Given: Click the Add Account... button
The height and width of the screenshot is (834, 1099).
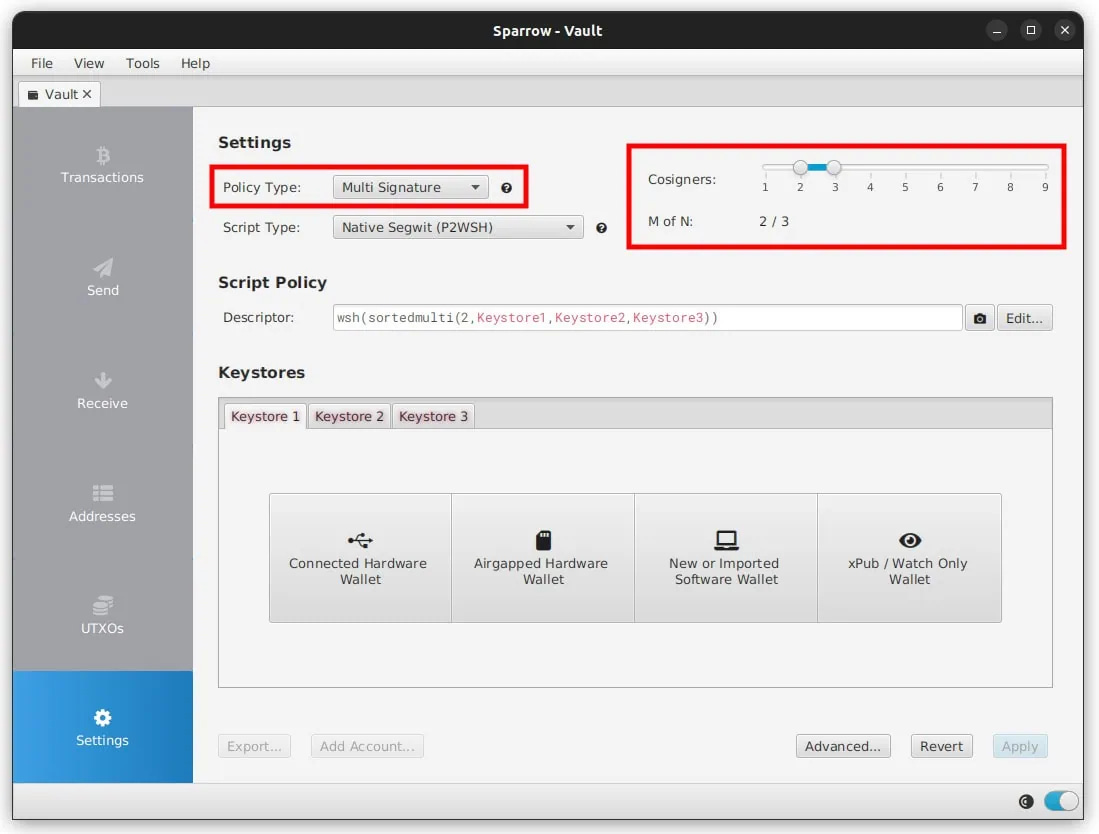Looking at the screenshot, I should [367, 746].
